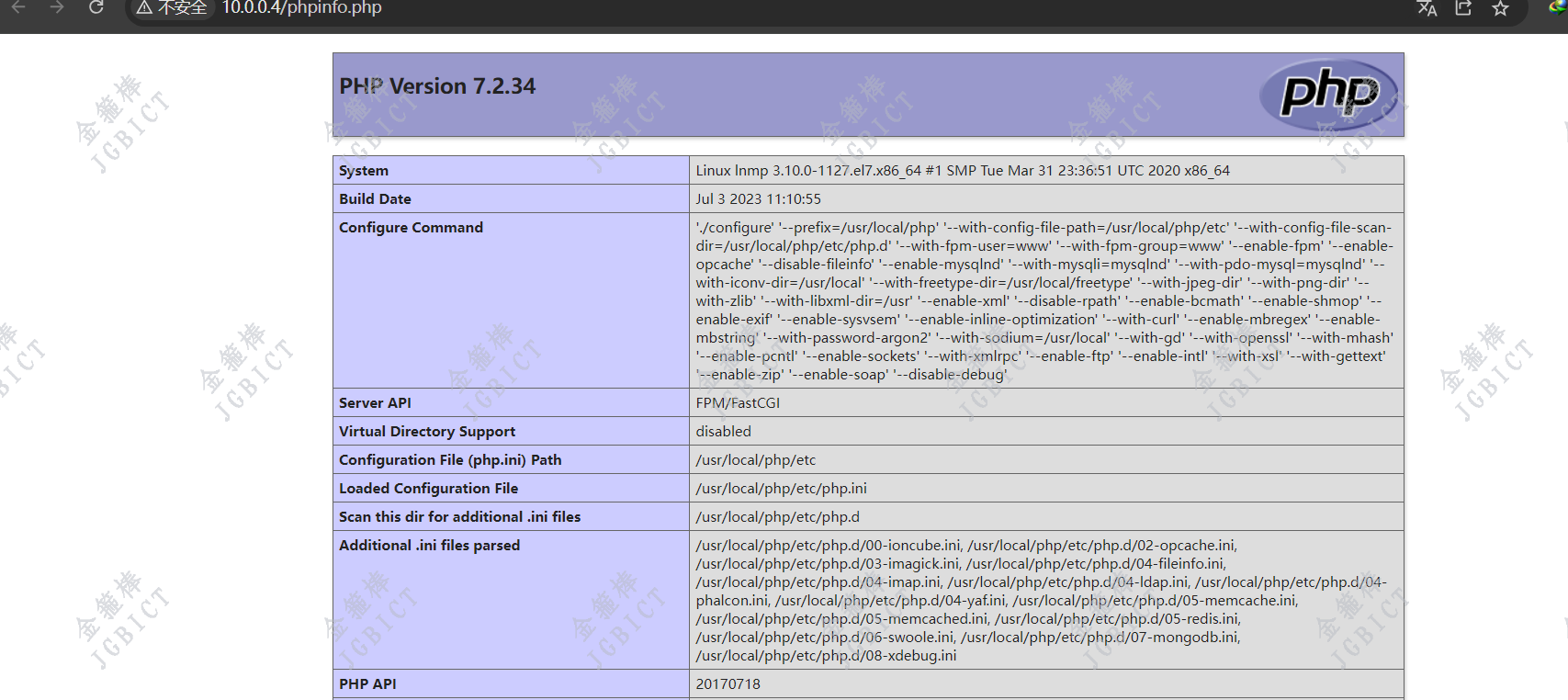Click the share page icon
1568x700 pixels.
click(x=1463, y=8)
